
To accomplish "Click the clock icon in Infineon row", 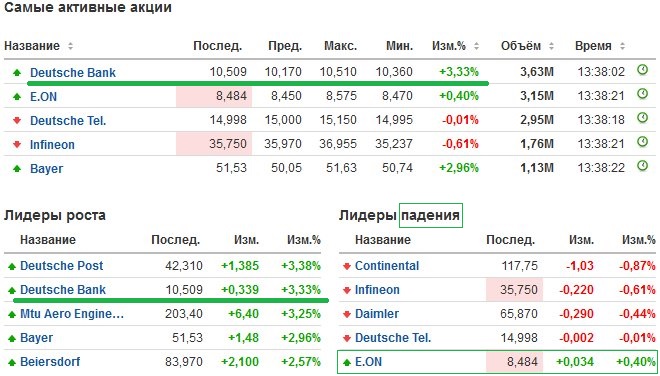I will pyautogui.click(x=642, y=141).
